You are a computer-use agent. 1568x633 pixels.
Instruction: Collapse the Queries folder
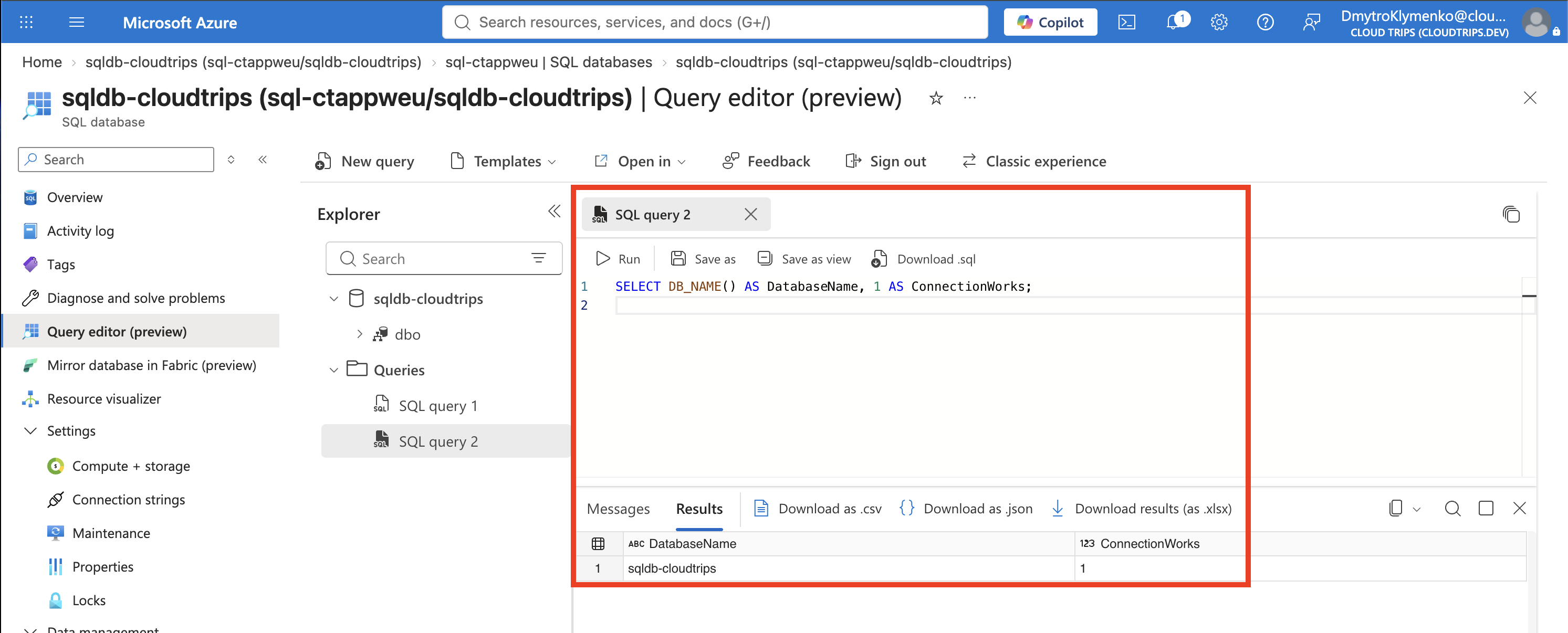coord(333,370)
